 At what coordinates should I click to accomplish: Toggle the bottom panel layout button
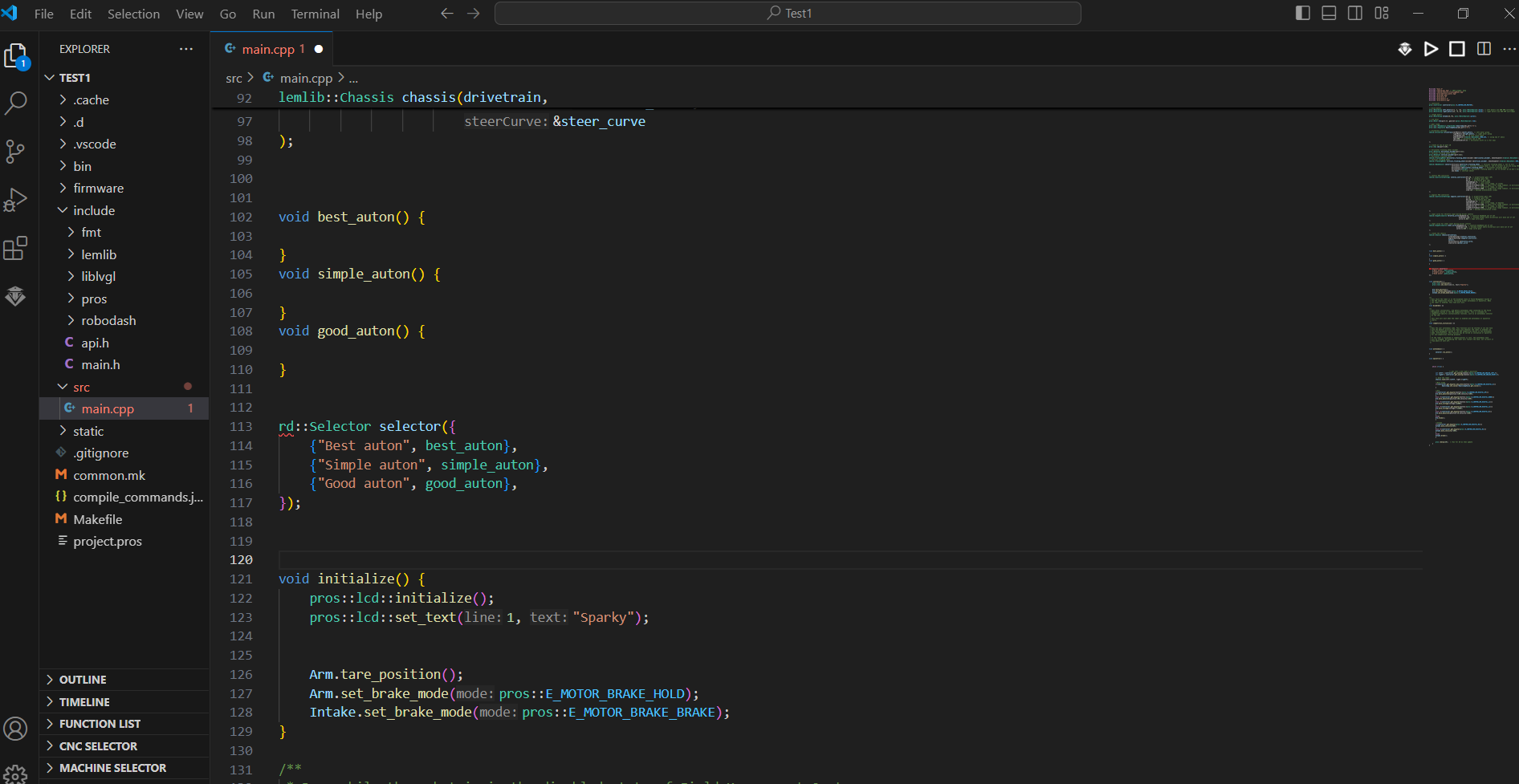click(1329, 13)
